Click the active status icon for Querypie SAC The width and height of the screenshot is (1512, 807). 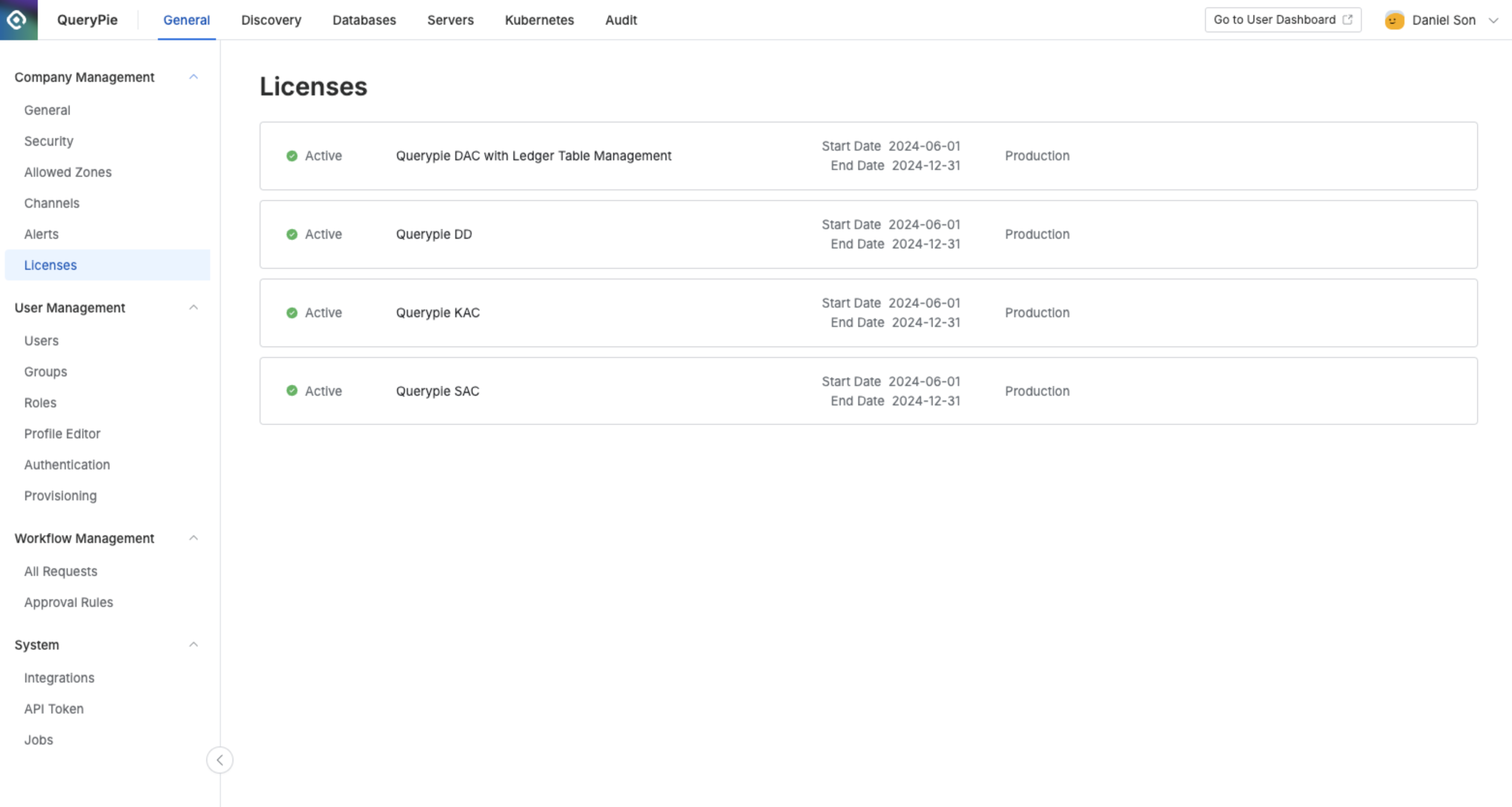(x=291, y=391)
